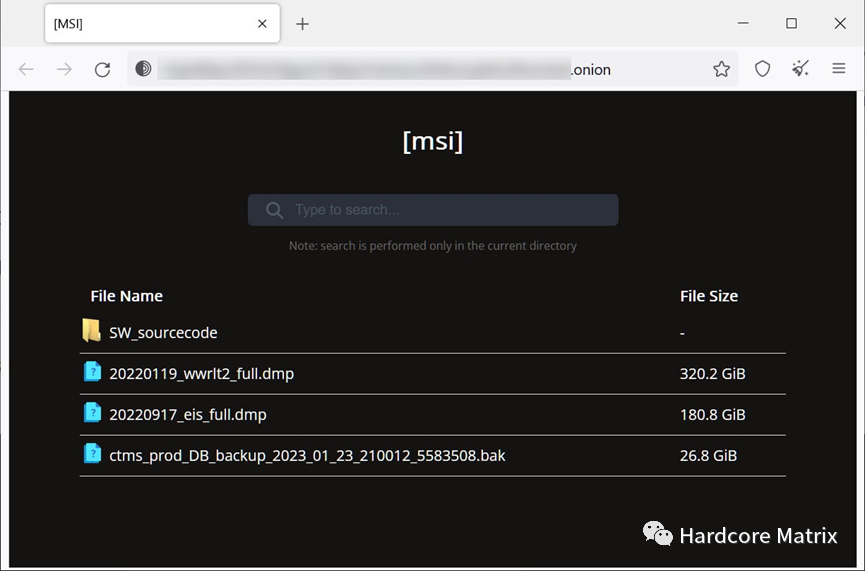Click the 320.2 GiB size value
865x571 pixels.
712,373
